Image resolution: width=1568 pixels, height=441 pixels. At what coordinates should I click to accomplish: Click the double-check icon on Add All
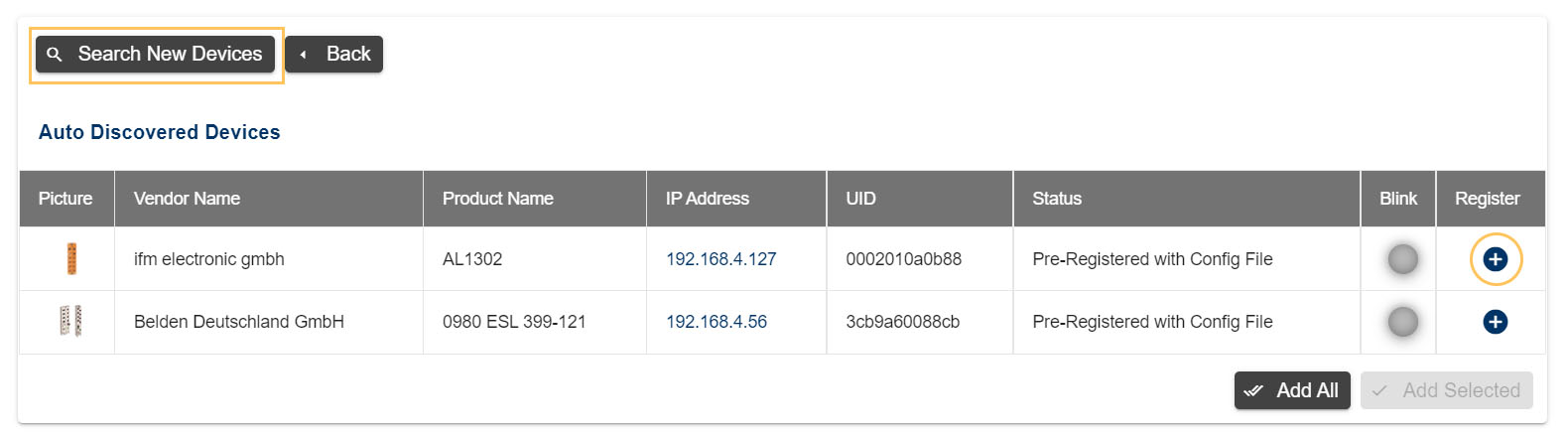(x=1253, y=391)
